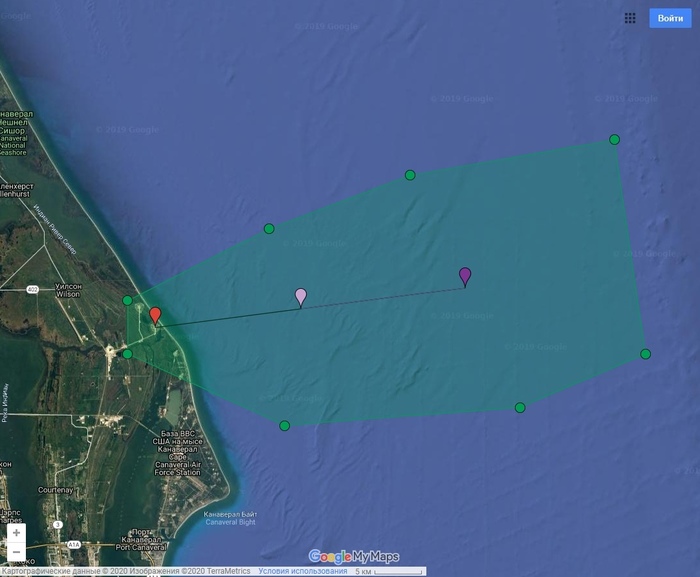Image resolution: width=700 pixels, height=577 pixels.
Task: Click the Canaveral Bight water label
Action: pos(229,519)
